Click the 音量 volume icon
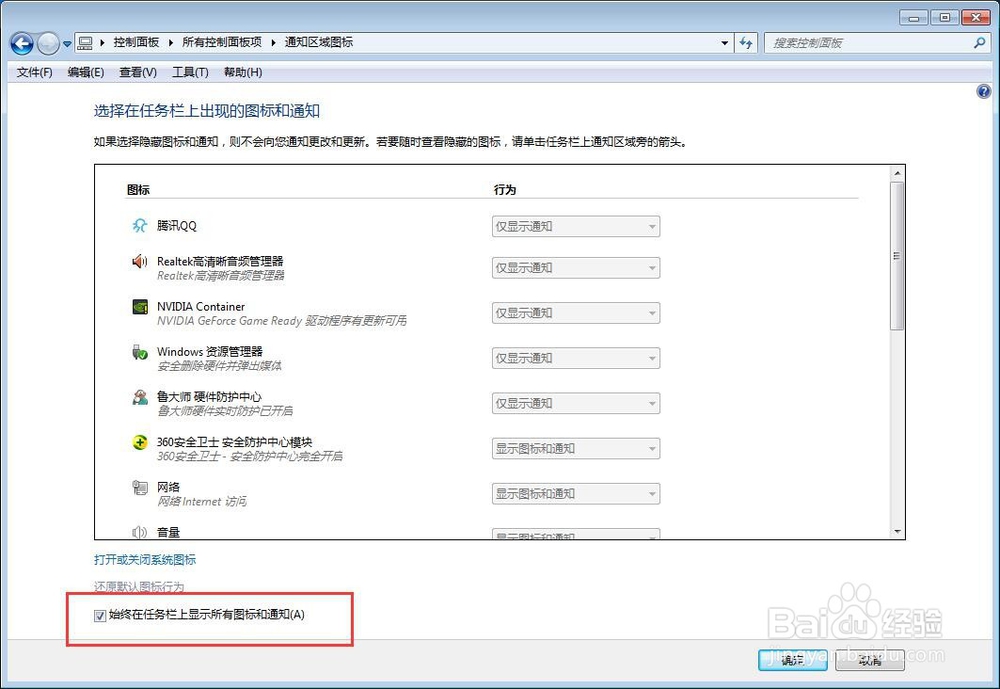The width and height of the screenshot is (1000, 689). 139,532
